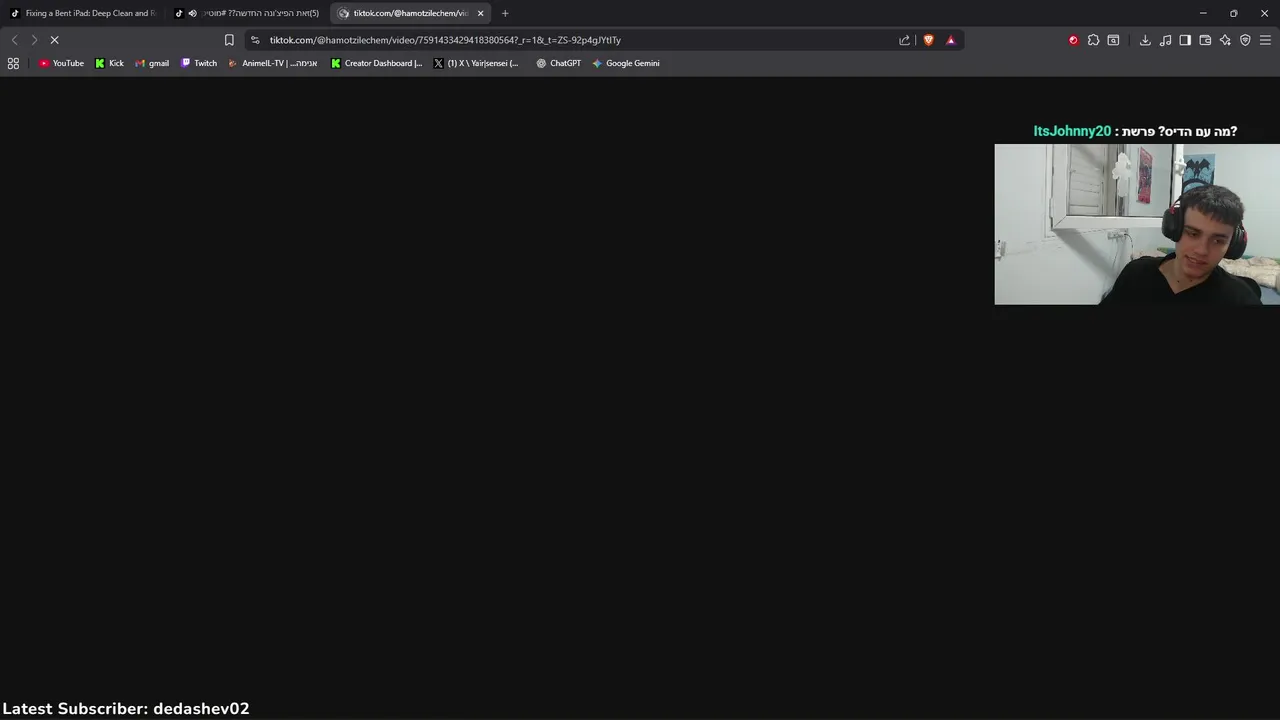Open the YouTube bookmark
Viewport: 1280px width, 720px height.
pyautogui.click(x=61, y=63)
